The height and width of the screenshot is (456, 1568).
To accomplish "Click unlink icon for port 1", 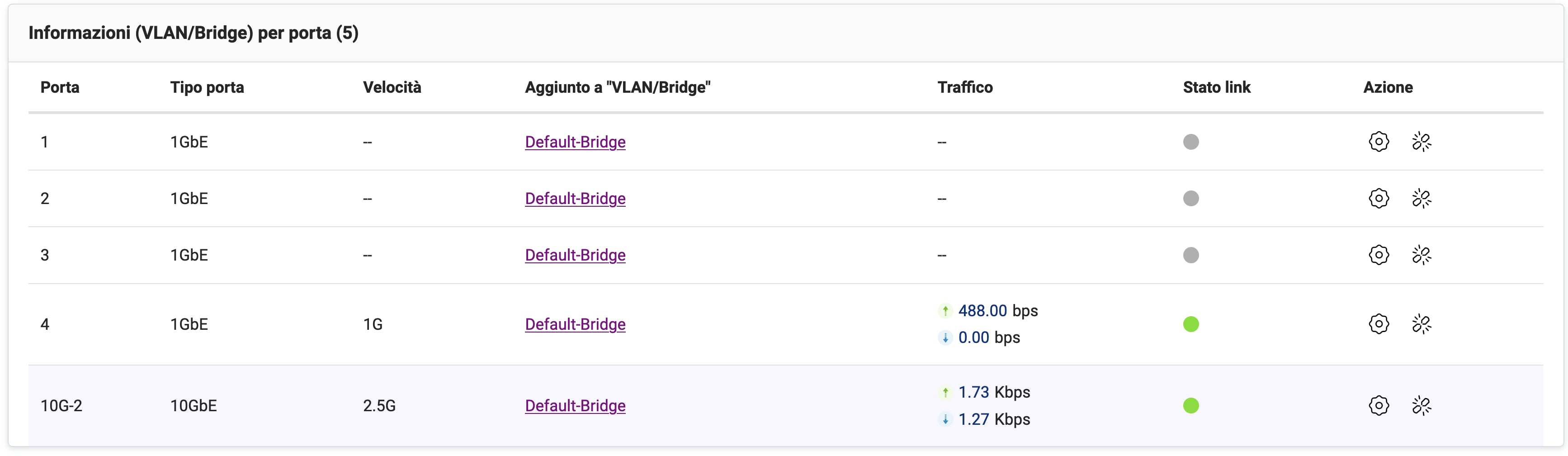I will [1422, 142].
